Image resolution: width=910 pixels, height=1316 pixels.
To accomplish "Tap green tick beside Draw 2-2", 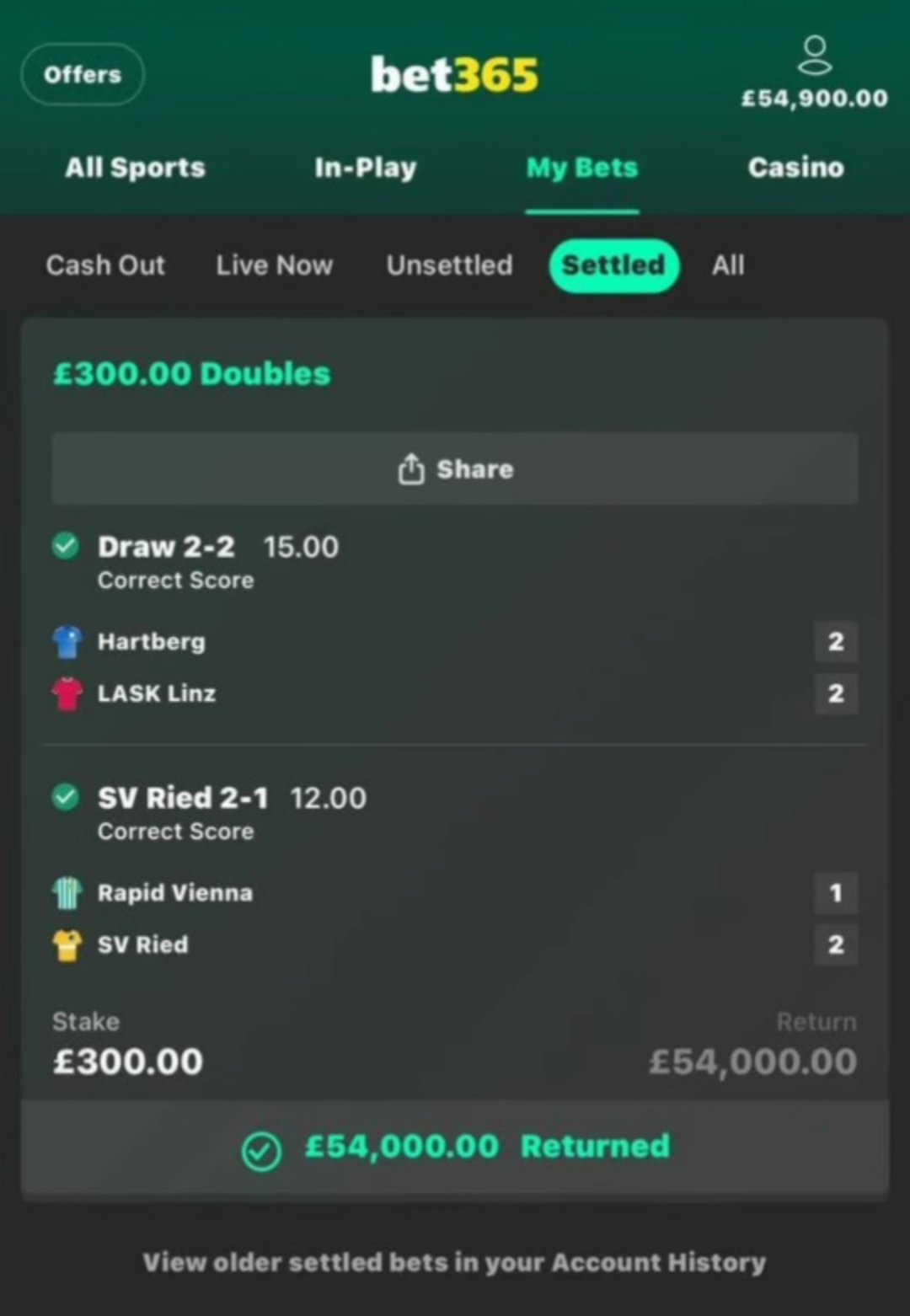I will point(66,546).
